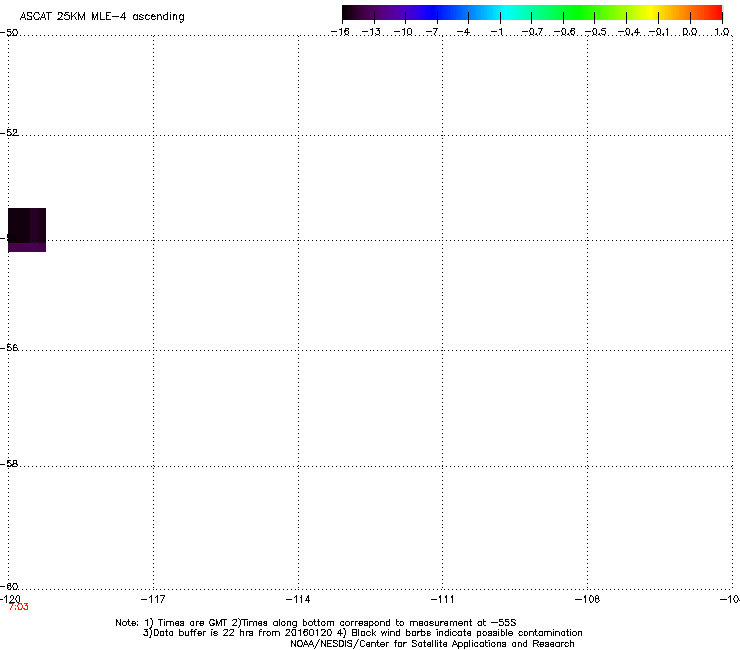Click the '-1' color scale label
The height and width of the screenshot is (650, 740).
coord(497,32)
